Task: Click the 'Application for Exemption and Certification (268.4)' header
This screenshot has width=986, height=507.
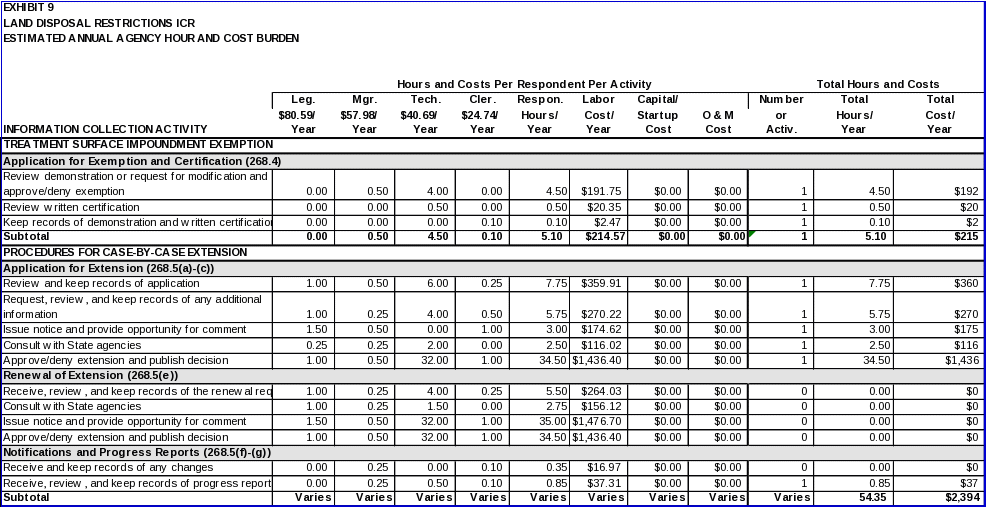Action: pyautogui.click(x=142, y=161)
